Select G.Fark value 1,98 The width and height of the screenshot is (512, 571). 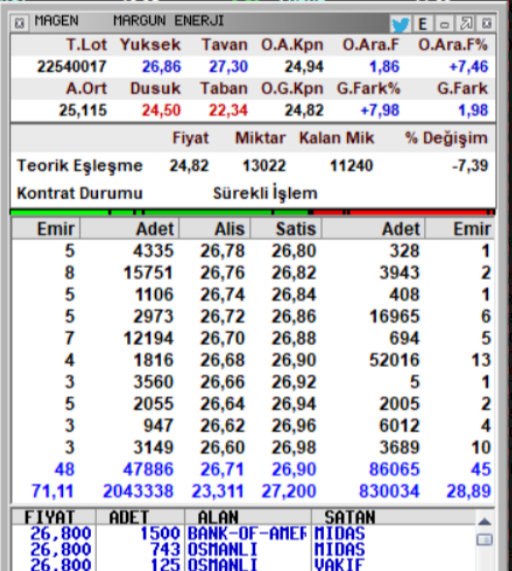pyautogui.click(x=473, y=110)
